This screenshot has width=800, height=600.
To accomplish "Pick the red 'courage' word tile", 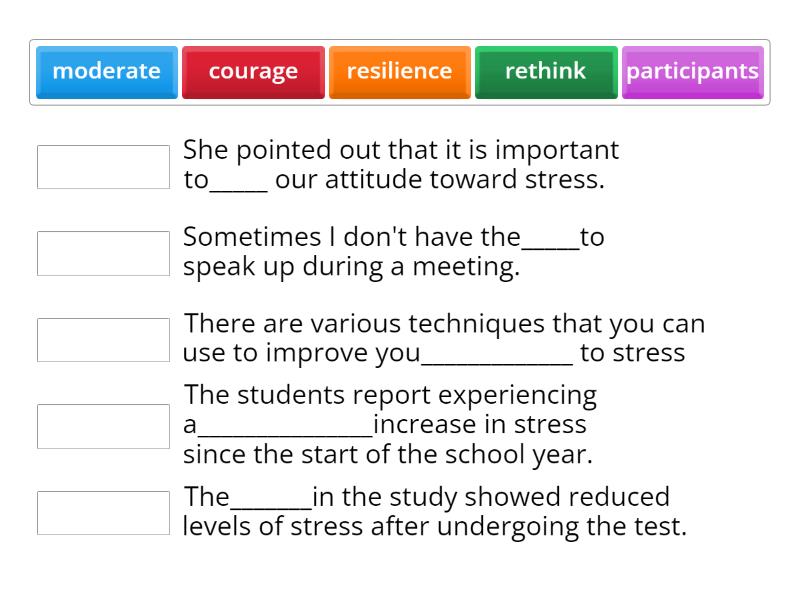I will (253, 72).
